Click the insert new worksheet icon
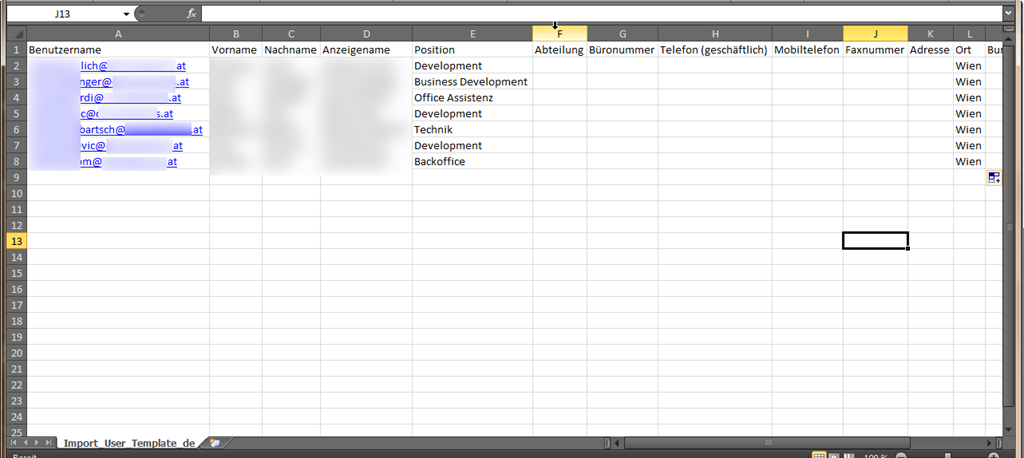This screenshot has height=458, width=1024. 214,443
